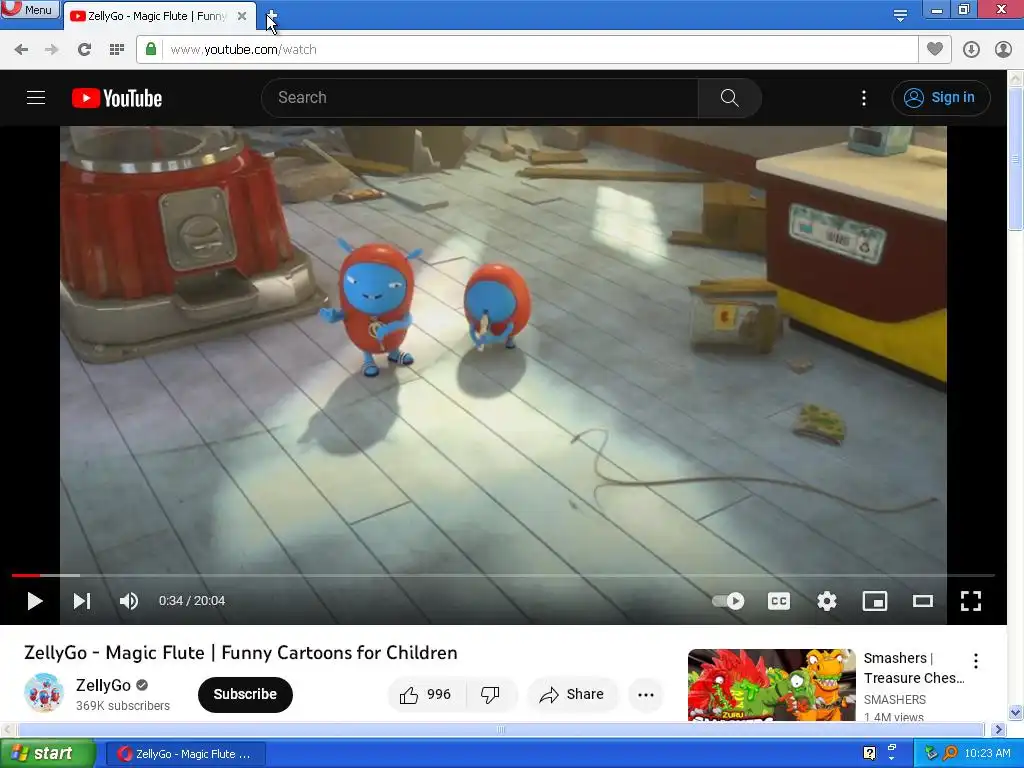
Task: Click the horizontal scrollbar right arrow
Action: coord(999,729)
